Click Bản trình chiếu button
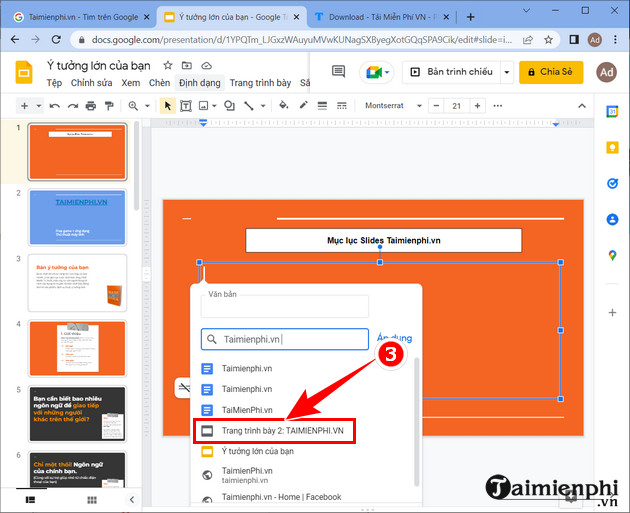Screen dimensions: 630x513 (x=452, y=72)
